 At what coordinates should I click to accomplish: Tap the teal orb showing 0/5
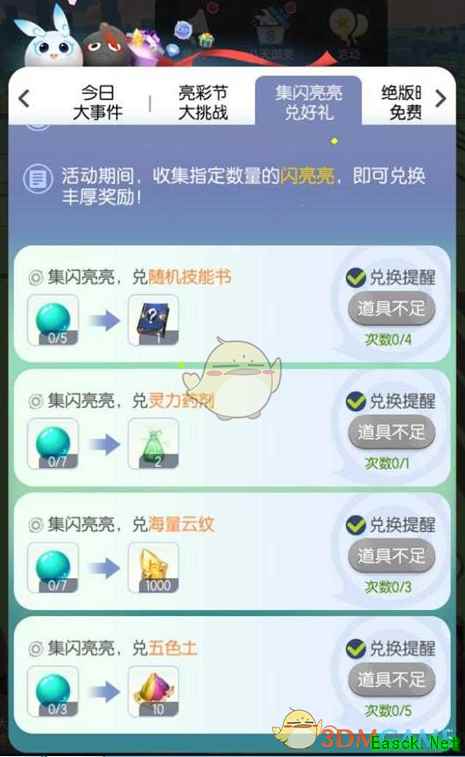pyautogui.click(x=53, y=321)
